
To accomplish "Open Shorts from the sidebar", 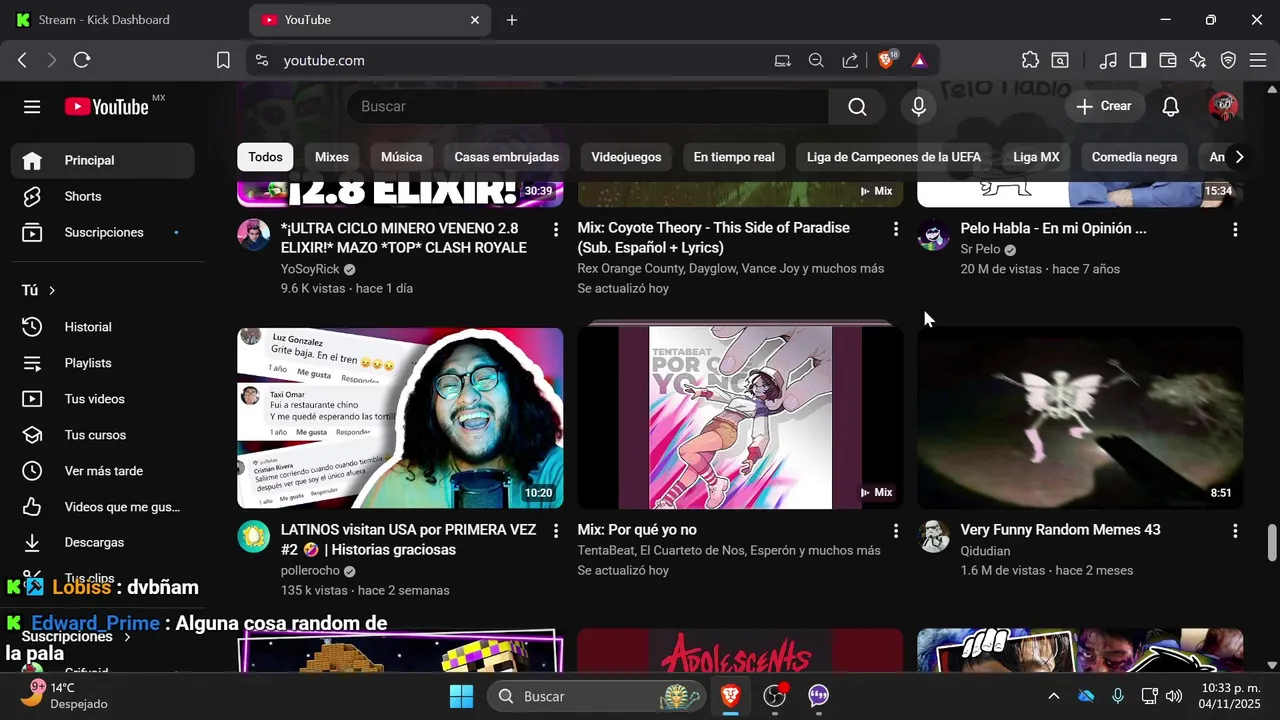I will point(103,196).
